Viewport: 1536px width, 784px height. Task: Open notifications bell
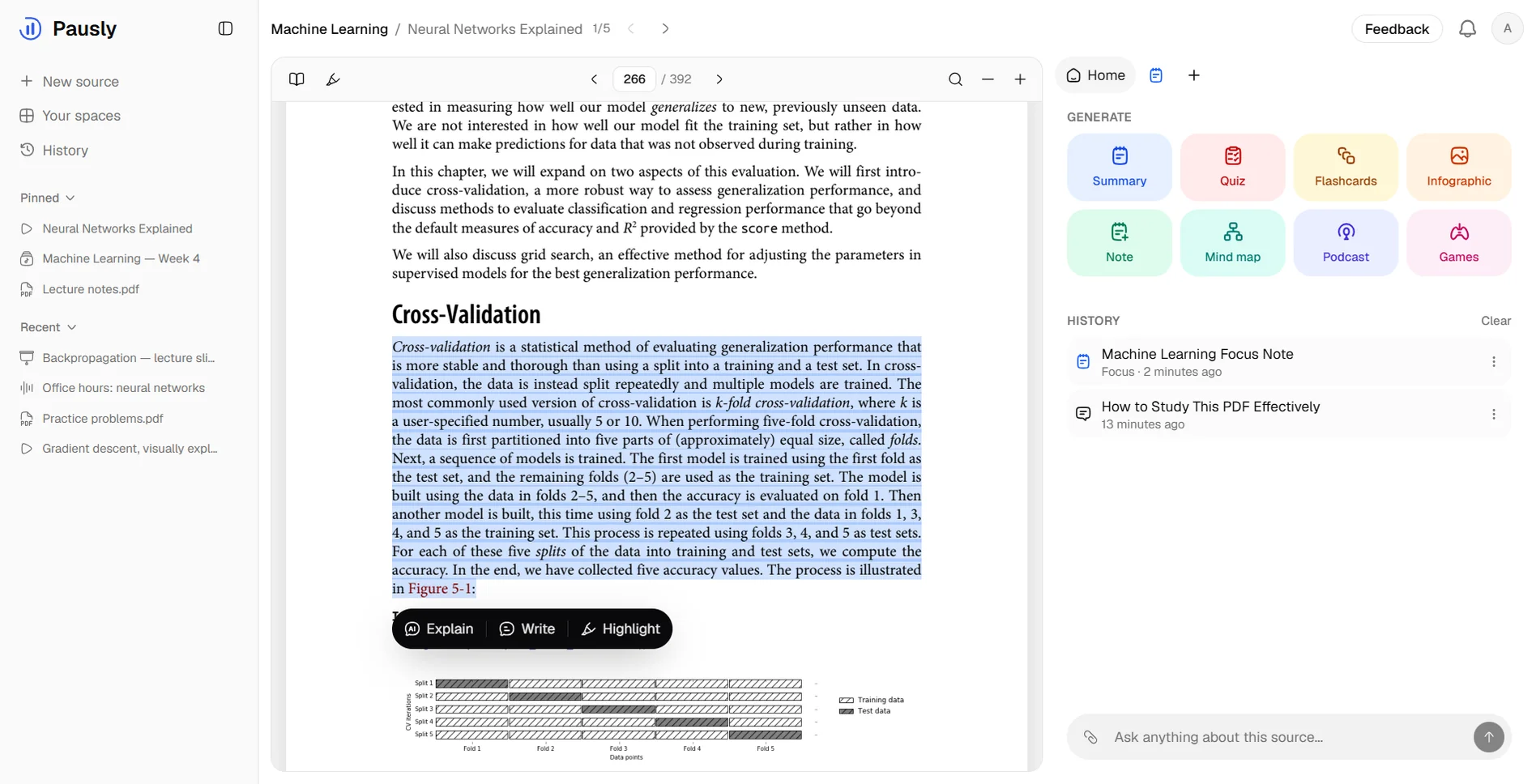pos(1467,29)
